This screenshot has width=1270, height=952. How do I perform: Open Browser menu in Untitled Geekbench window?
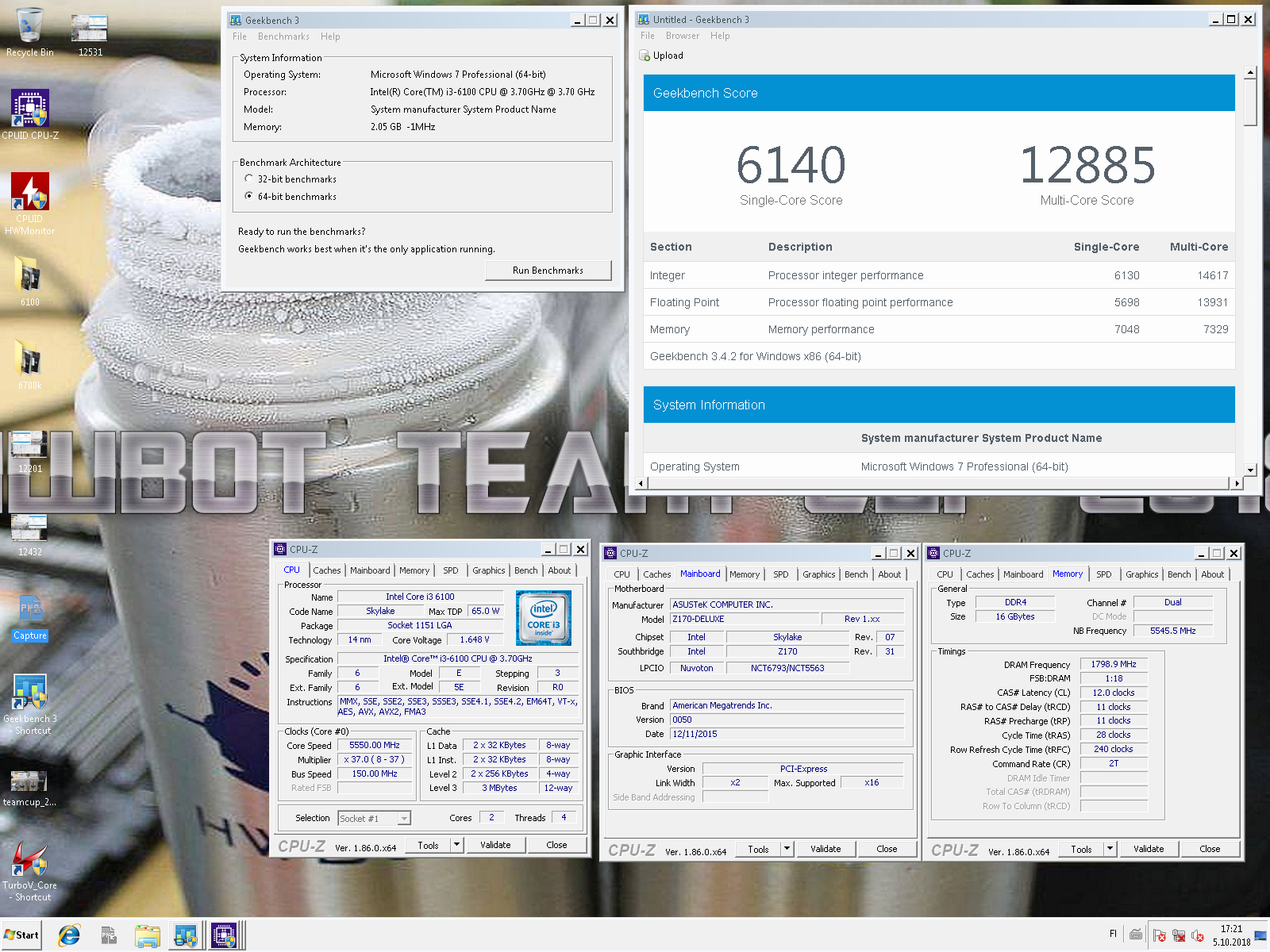point(683,36)
